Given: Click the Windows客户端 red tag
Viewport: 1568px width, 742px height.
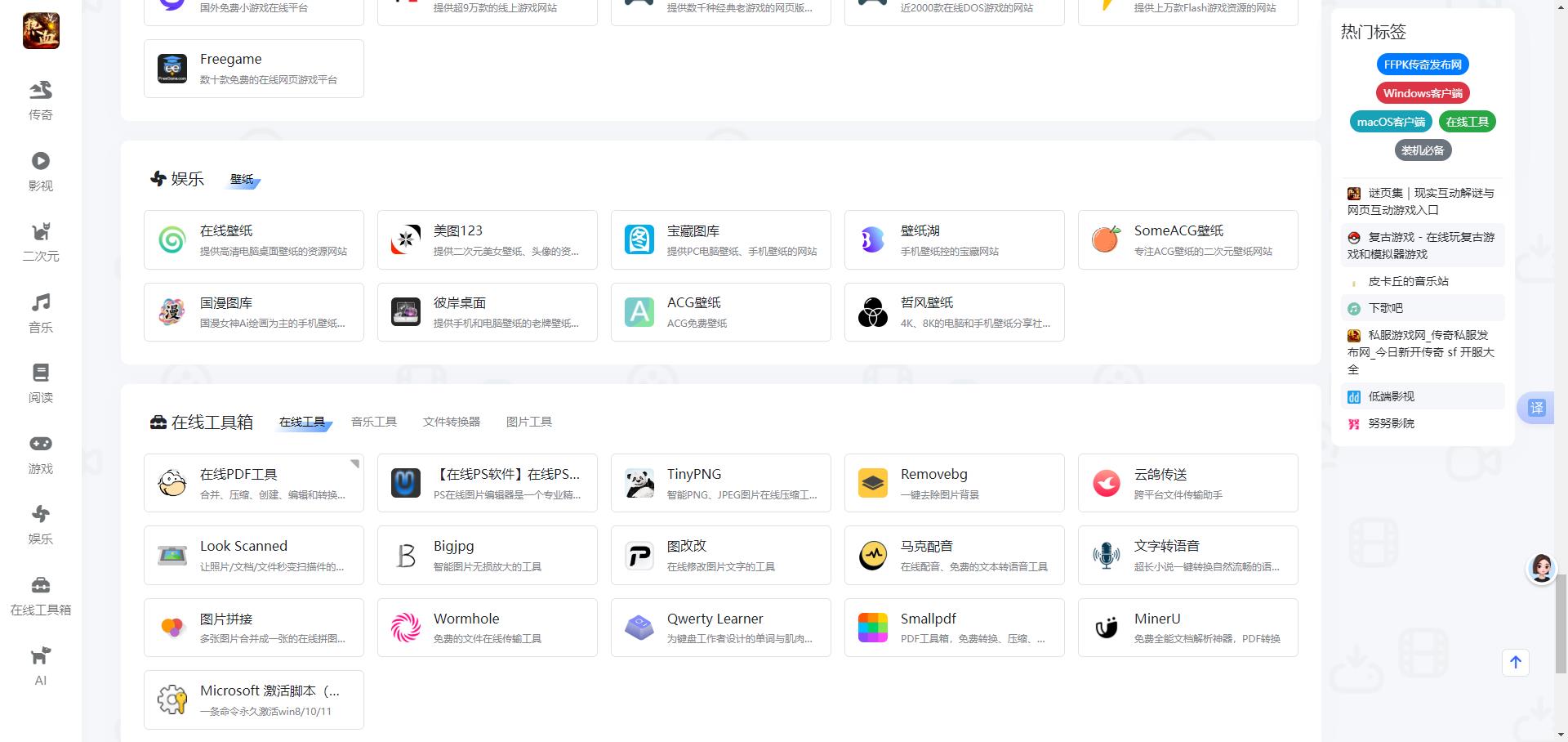Looking at the screenshot, I should coord(1423,93).
